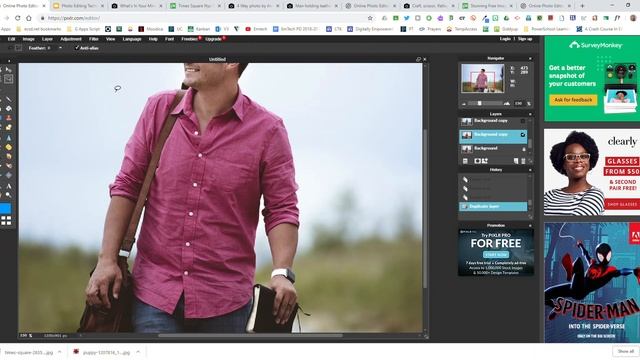
Task: Bookmark page with star icon
Action: point(370,18)
